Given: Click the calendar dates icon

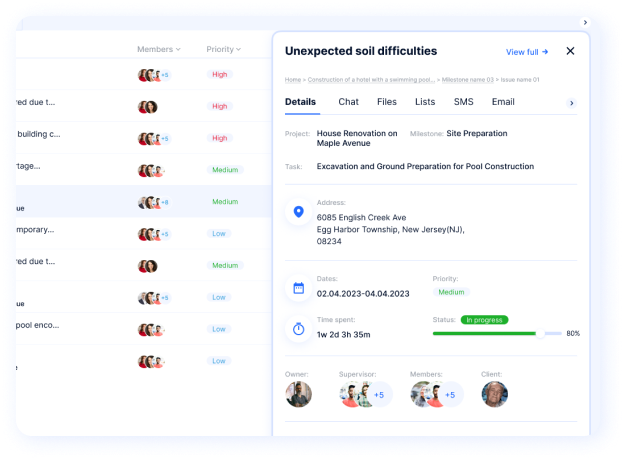Looking at the screenshot, I should pos(298,288).
